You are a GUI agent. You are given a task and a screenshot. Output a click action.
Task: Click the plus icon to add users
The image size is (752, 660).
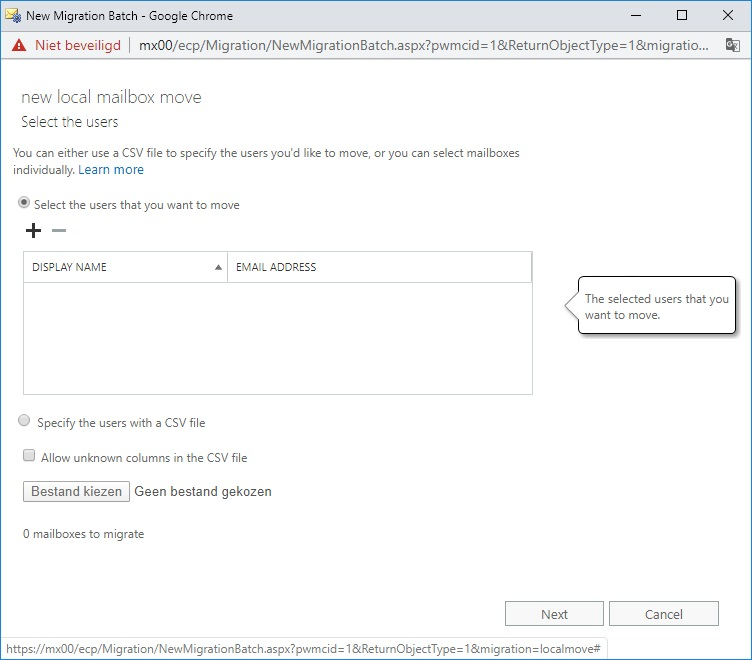point(33,231)
